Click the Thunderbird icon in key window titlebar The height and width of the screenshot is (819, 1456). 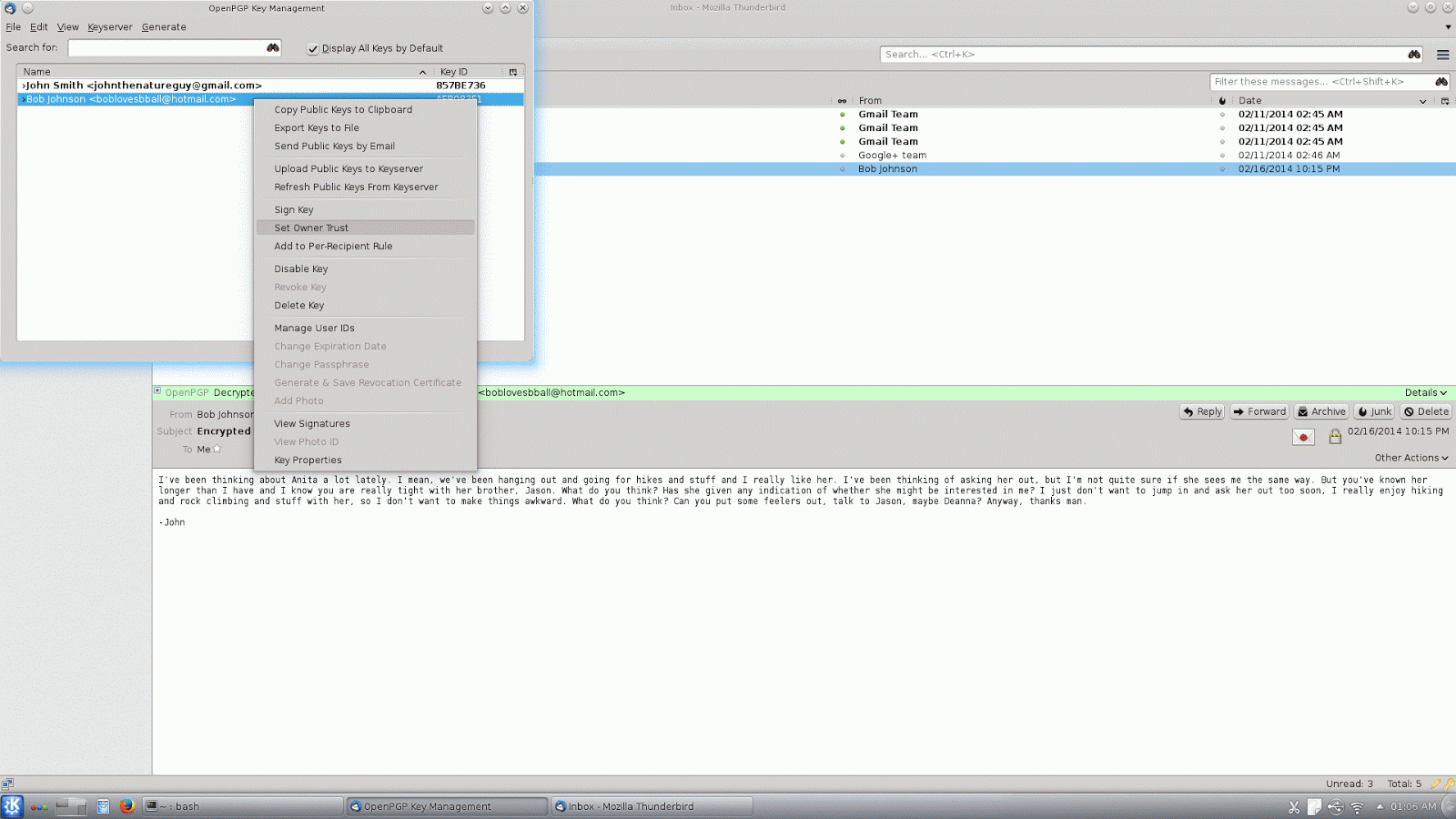click(x=10, y=8)
